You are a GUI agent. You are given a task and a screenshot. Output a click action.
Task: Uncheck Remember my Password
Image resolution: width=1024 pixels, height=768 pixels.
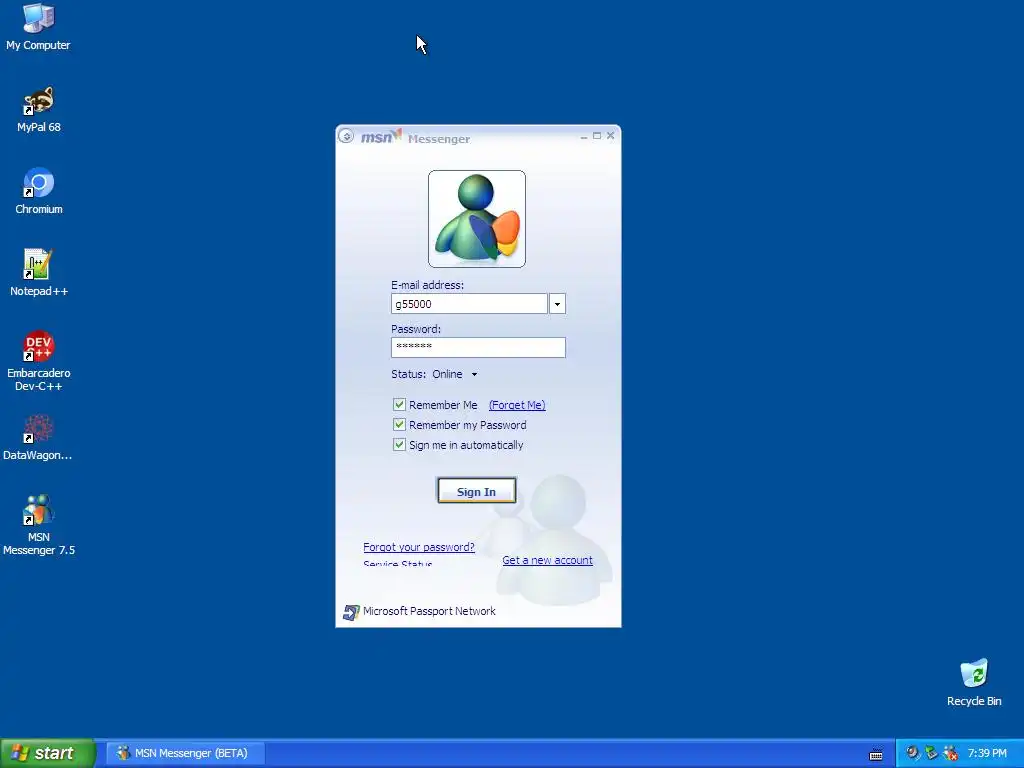coord(399,424)
